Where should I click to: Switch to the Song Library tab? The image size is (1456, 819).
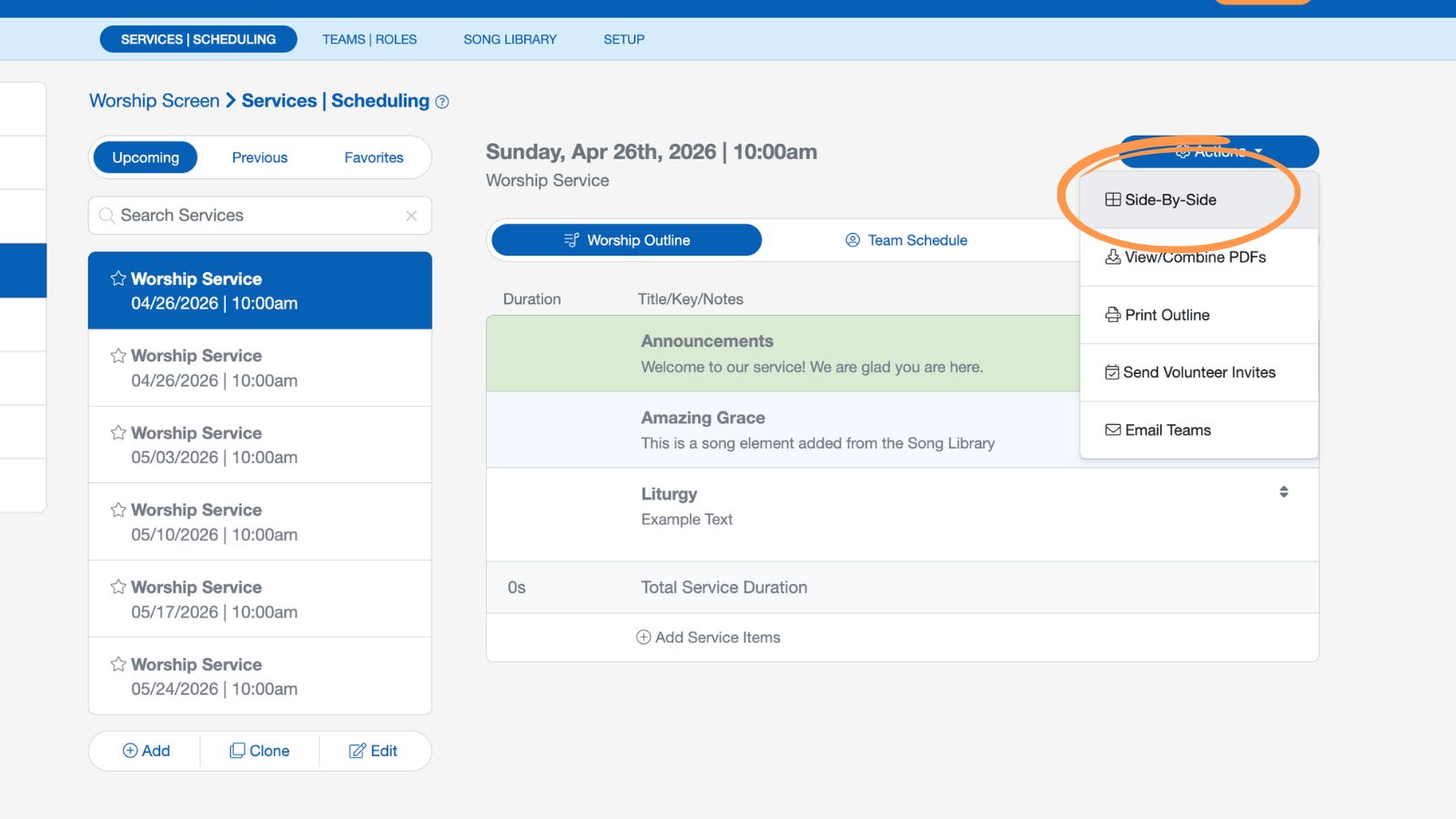(510, 39)
